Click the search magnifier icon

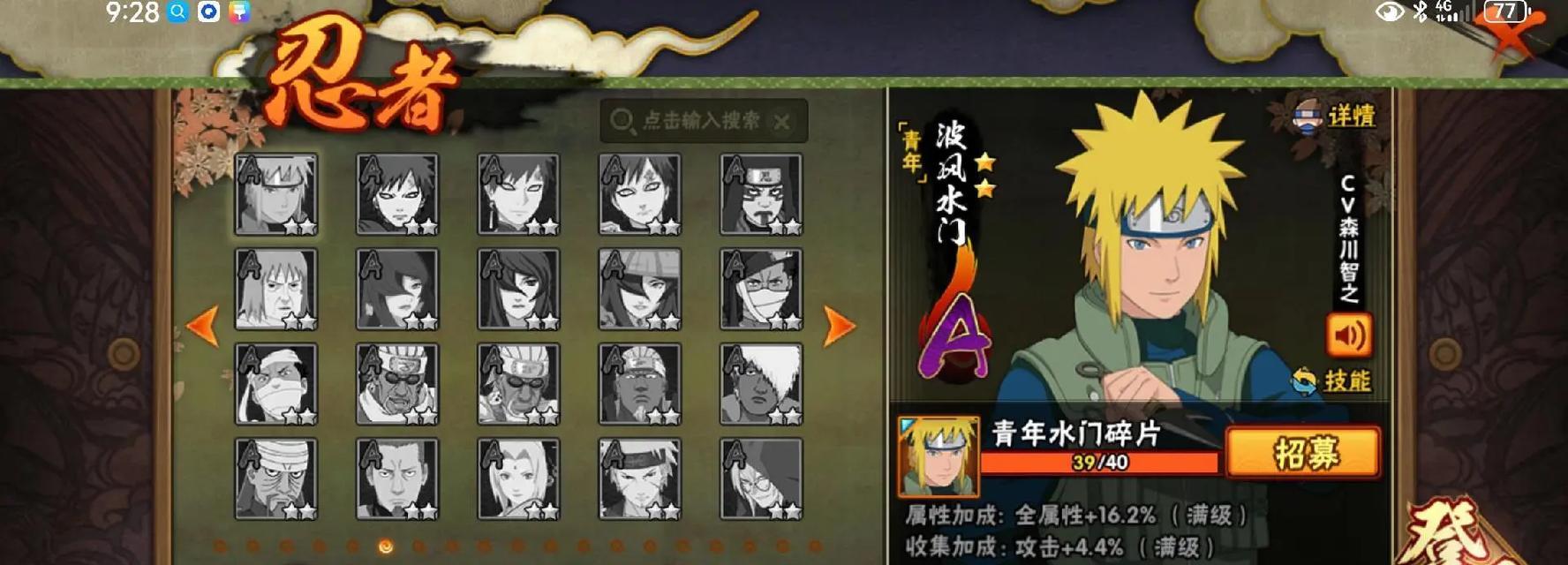(x=622, y=121)
